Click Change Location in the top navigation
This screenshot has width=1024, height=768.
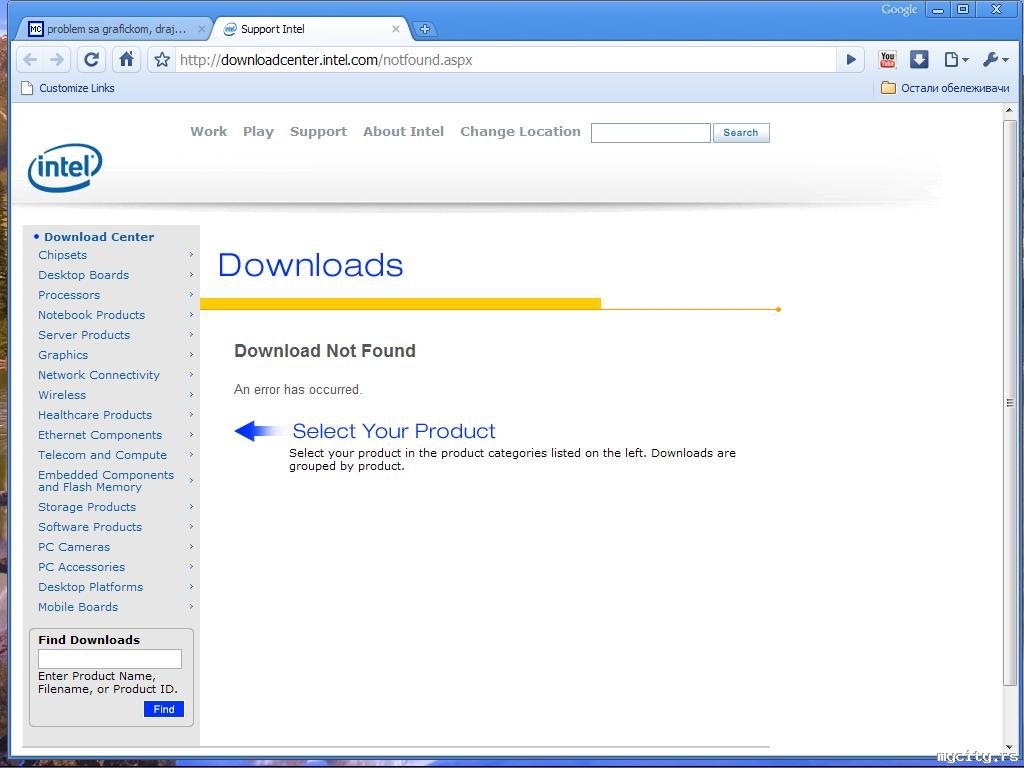pyautogui.click(x=520, y=131)
